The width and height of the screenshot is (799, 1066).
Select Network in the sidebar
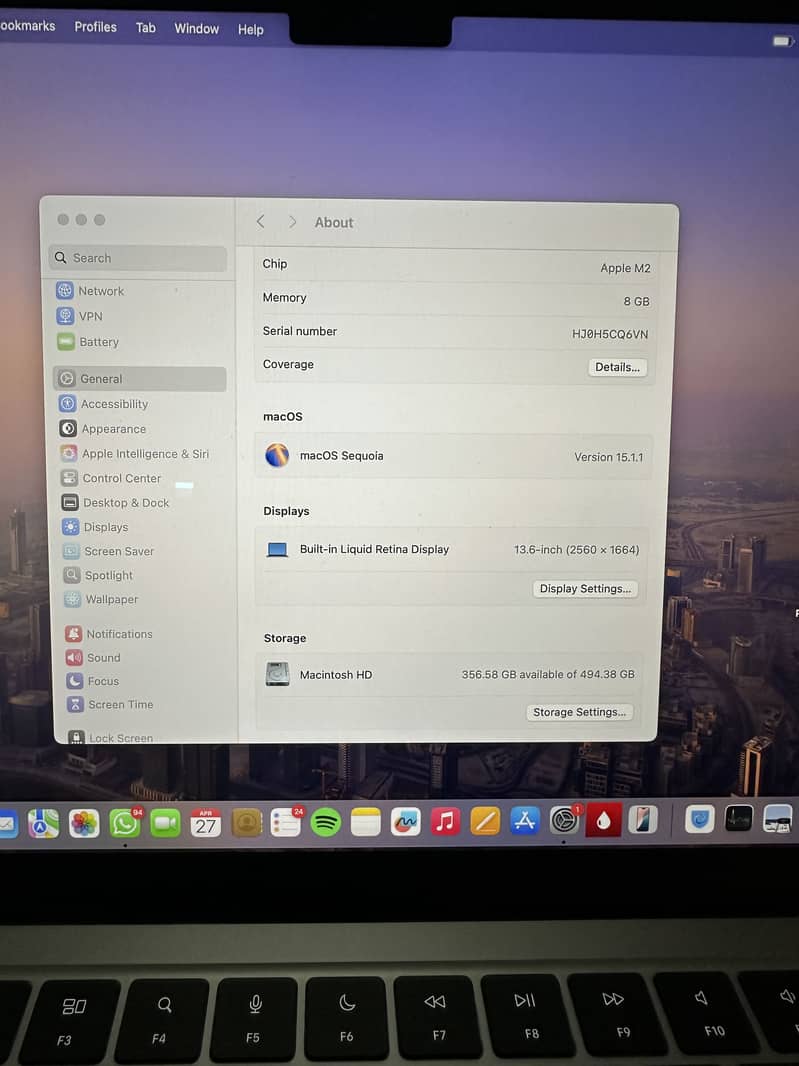pyautogui.click(x=101, y=291)
